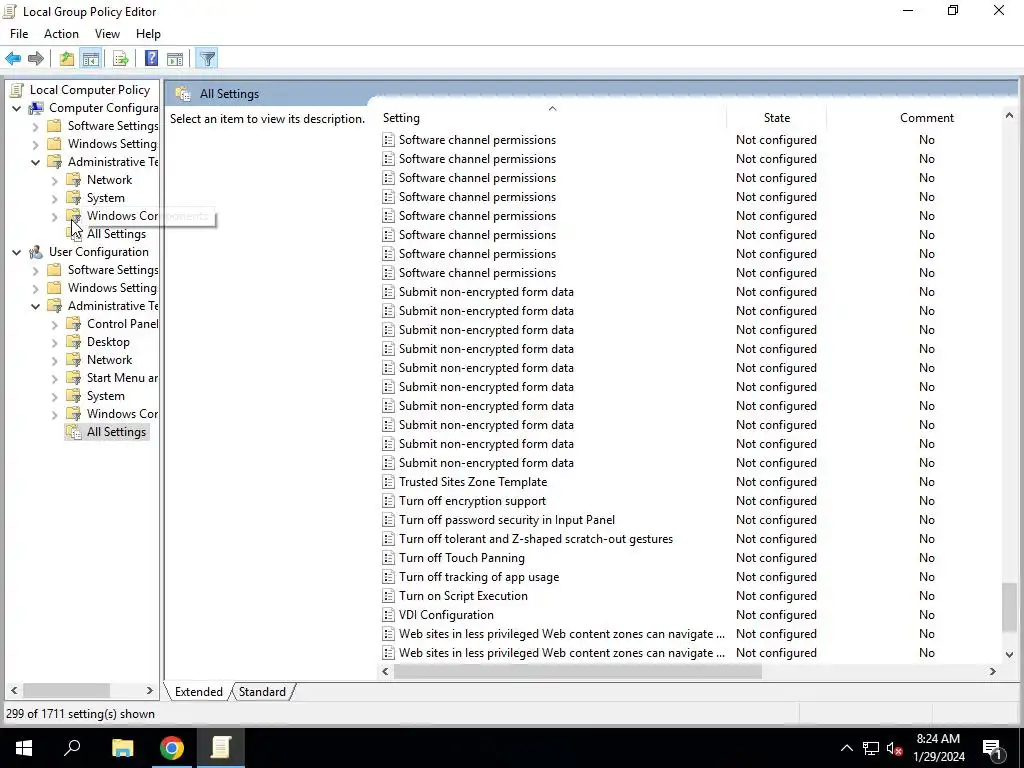Show hidden tray icons chevron
The image size is (1024, 768).
(x=846, y=748)
